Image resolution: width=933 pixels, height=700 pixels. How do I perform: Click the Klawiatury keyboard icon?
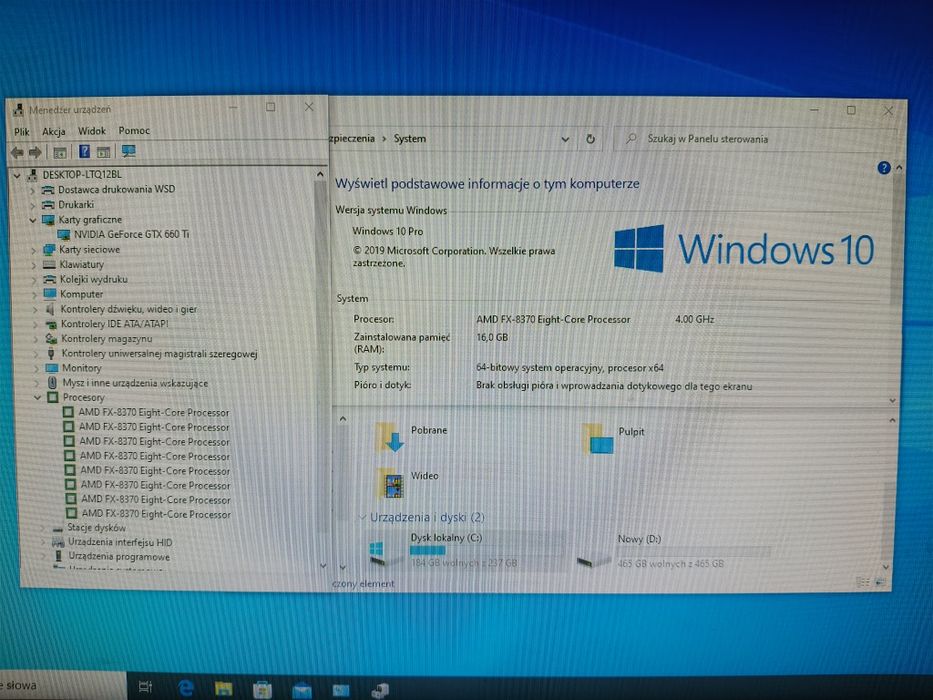(49, 264)
